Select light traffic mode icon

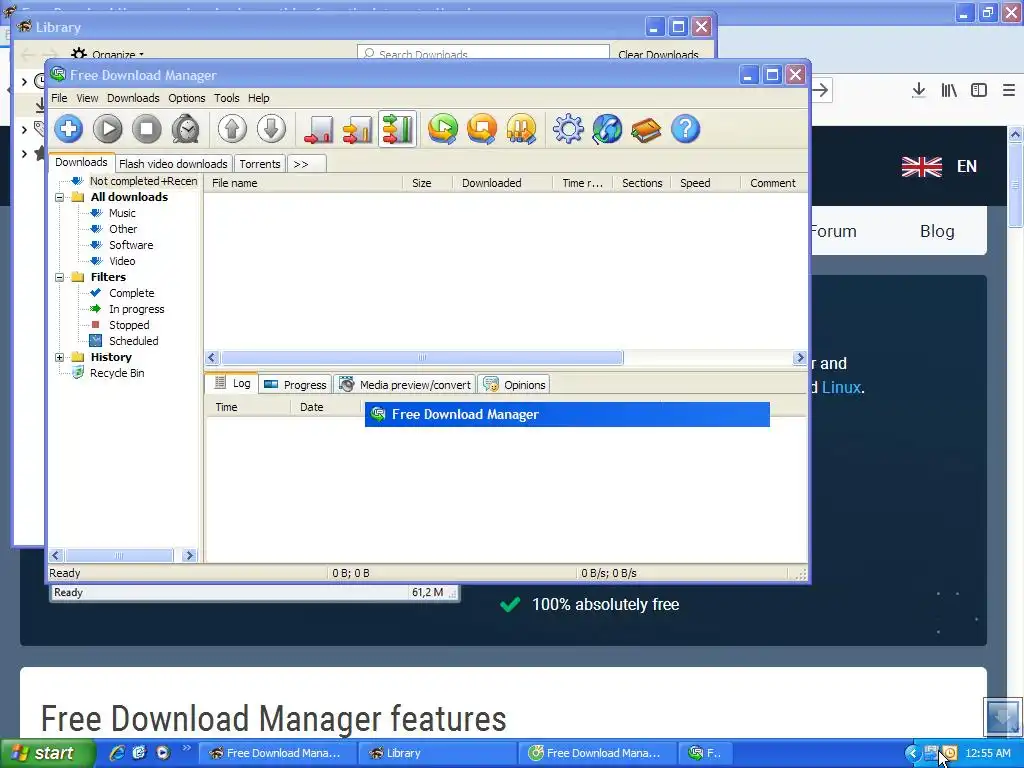(319, 129)
